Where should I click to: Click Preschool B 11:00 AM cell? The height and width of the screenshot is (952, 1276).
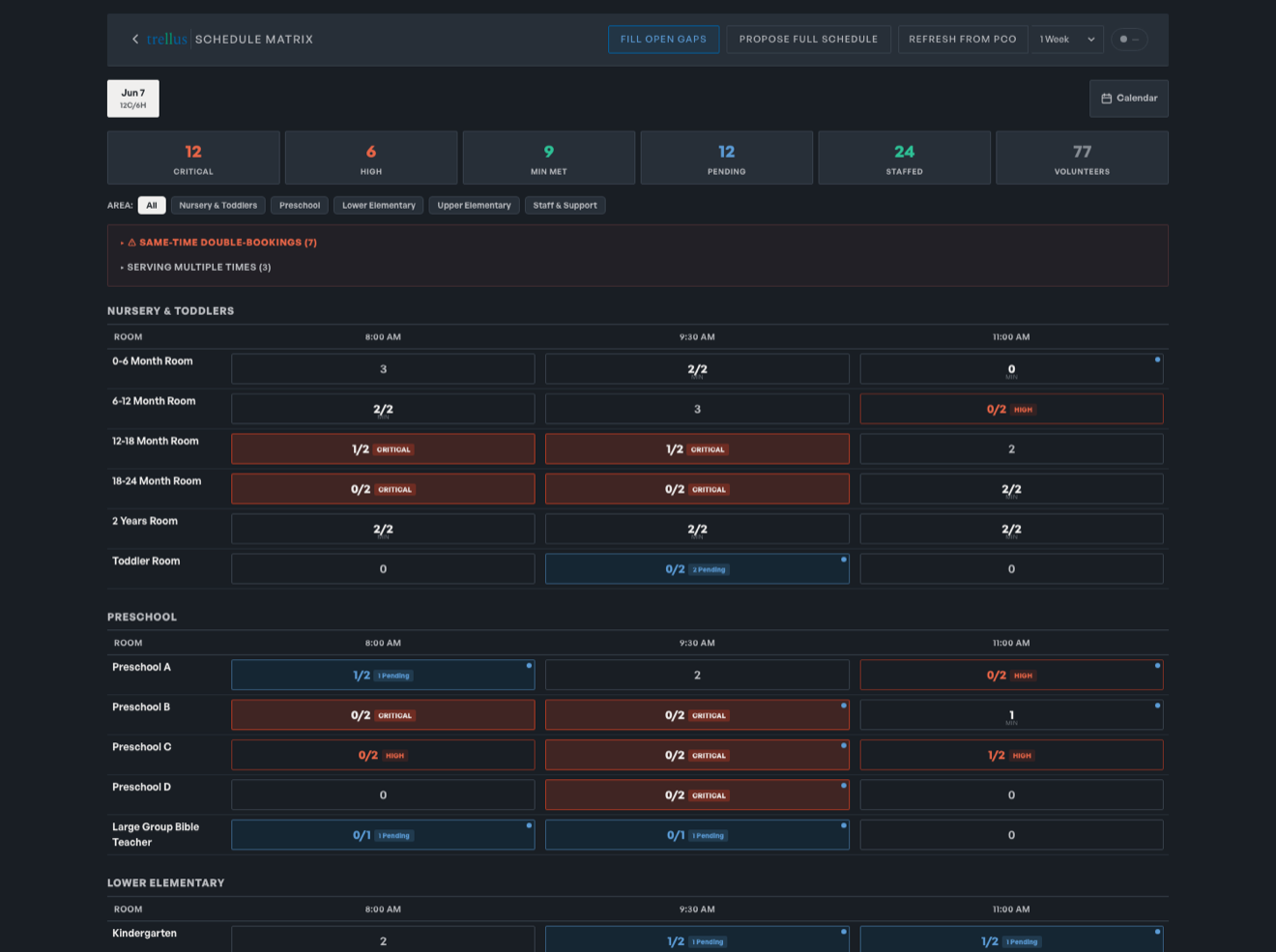1011,715
